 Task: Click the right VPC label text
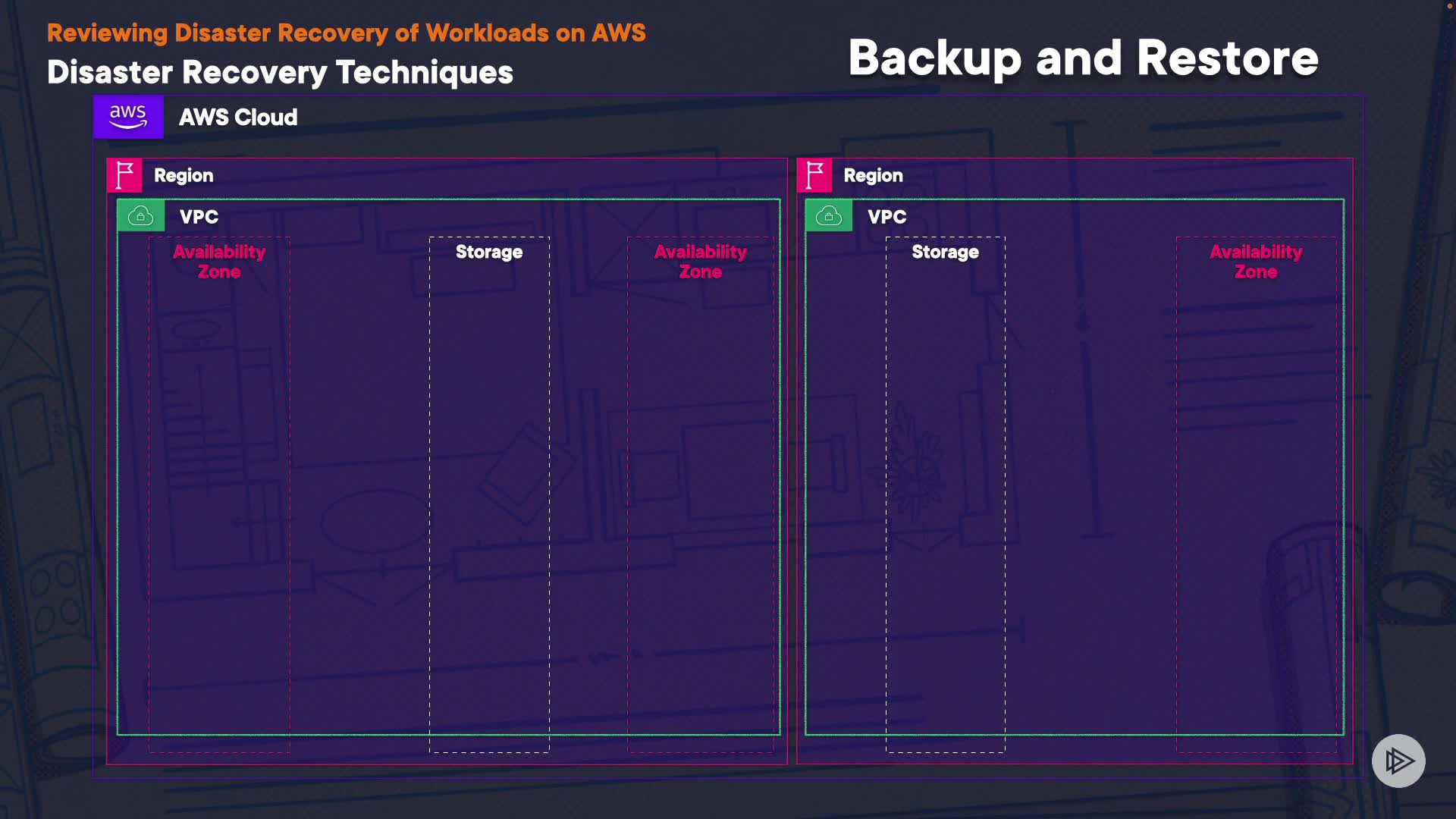886,217
